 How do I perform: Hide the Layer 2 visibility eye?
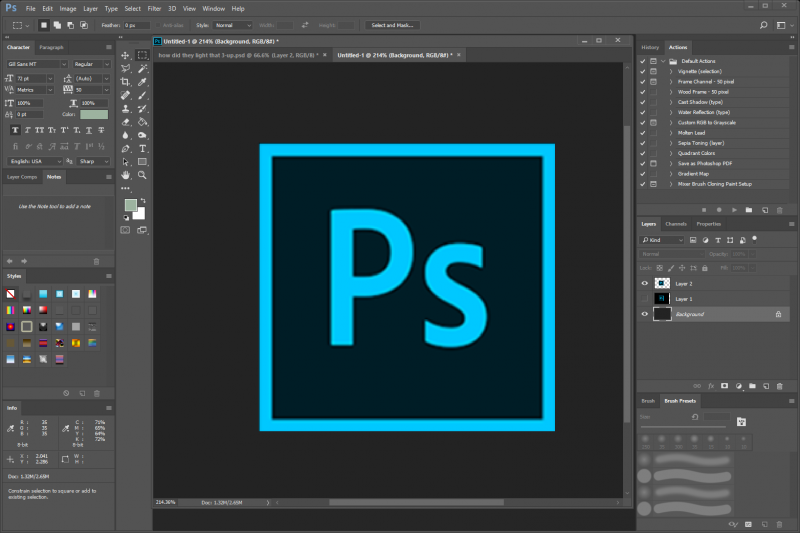pos(644,284)
